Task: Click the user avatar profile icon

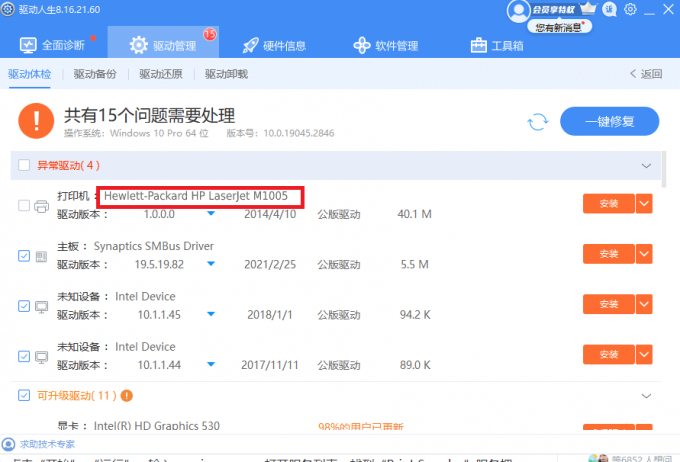Action: pyautogui.click(x=518, y=10)
